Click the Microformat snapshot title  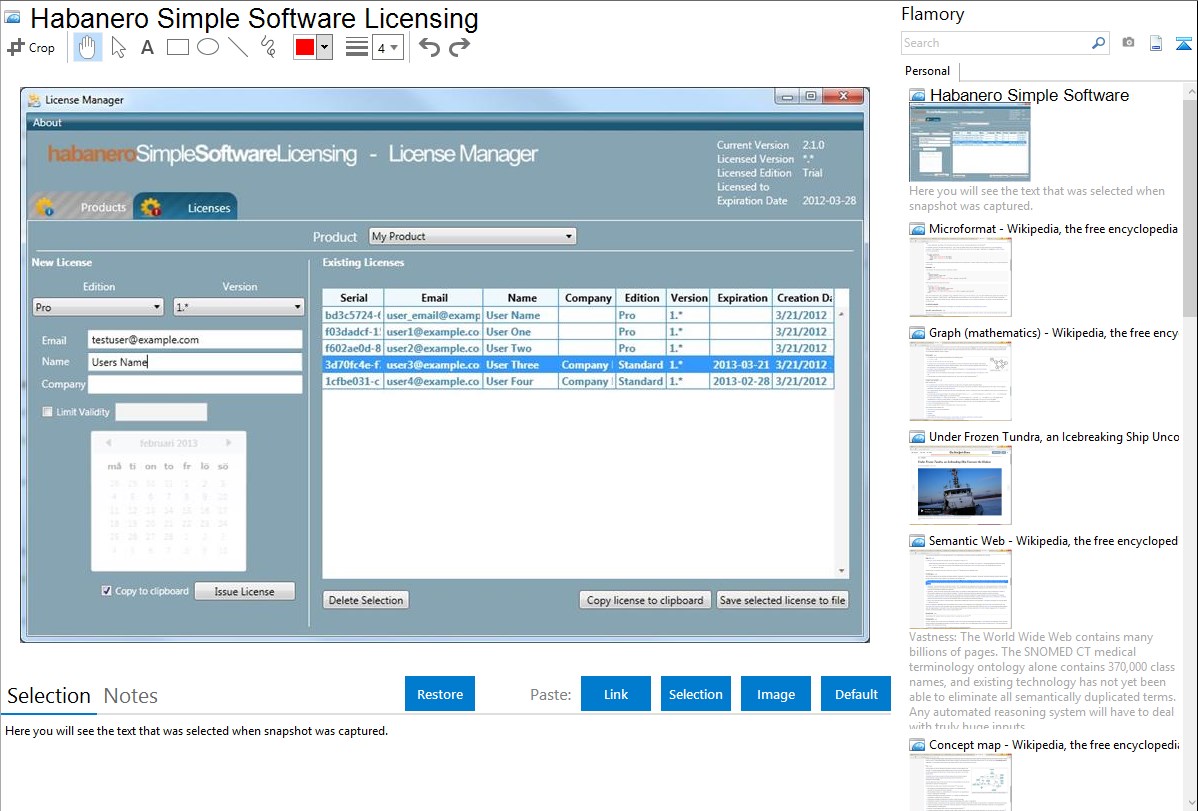[x=1053, y=229]
